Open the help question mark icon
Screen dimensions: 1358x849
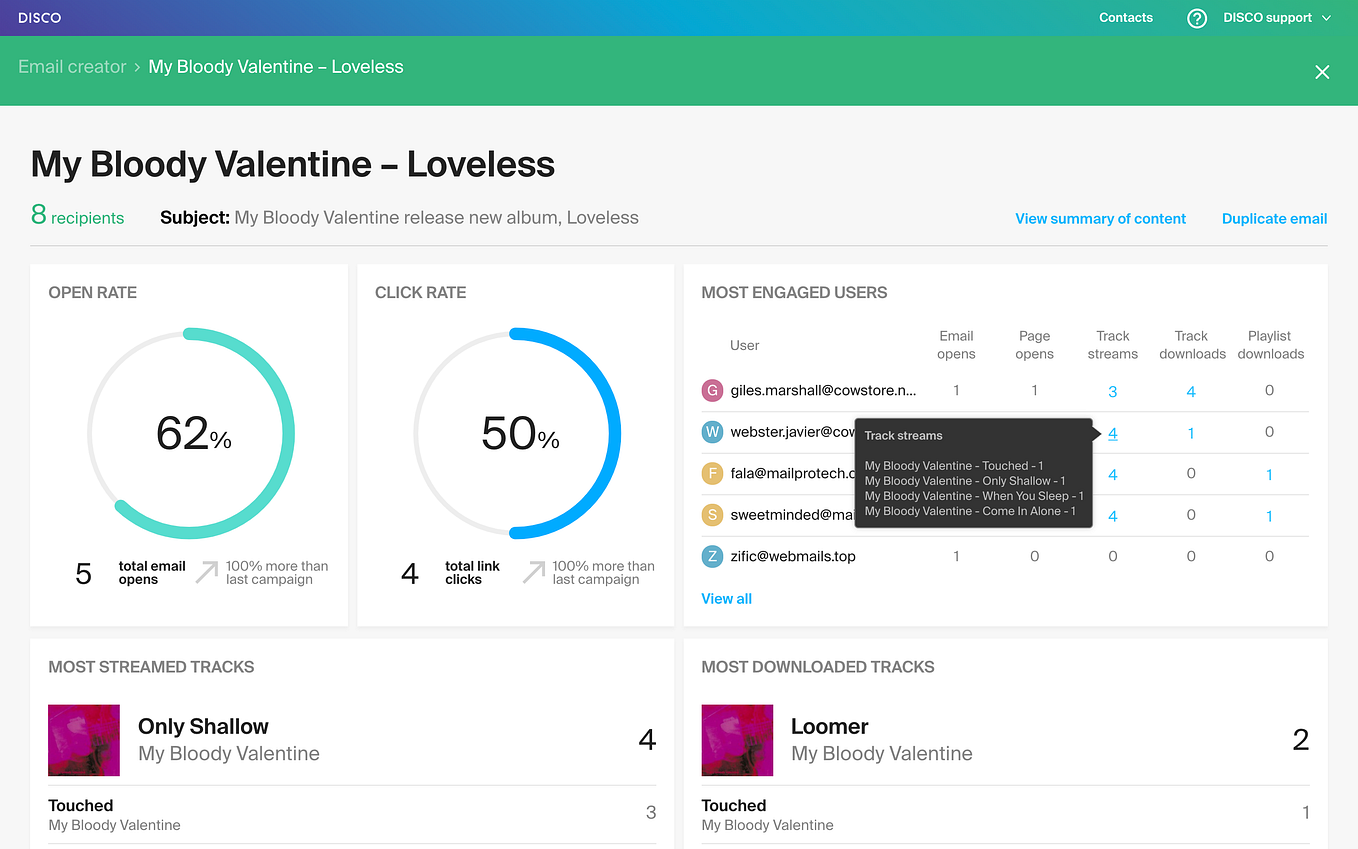click(1197, 18)
